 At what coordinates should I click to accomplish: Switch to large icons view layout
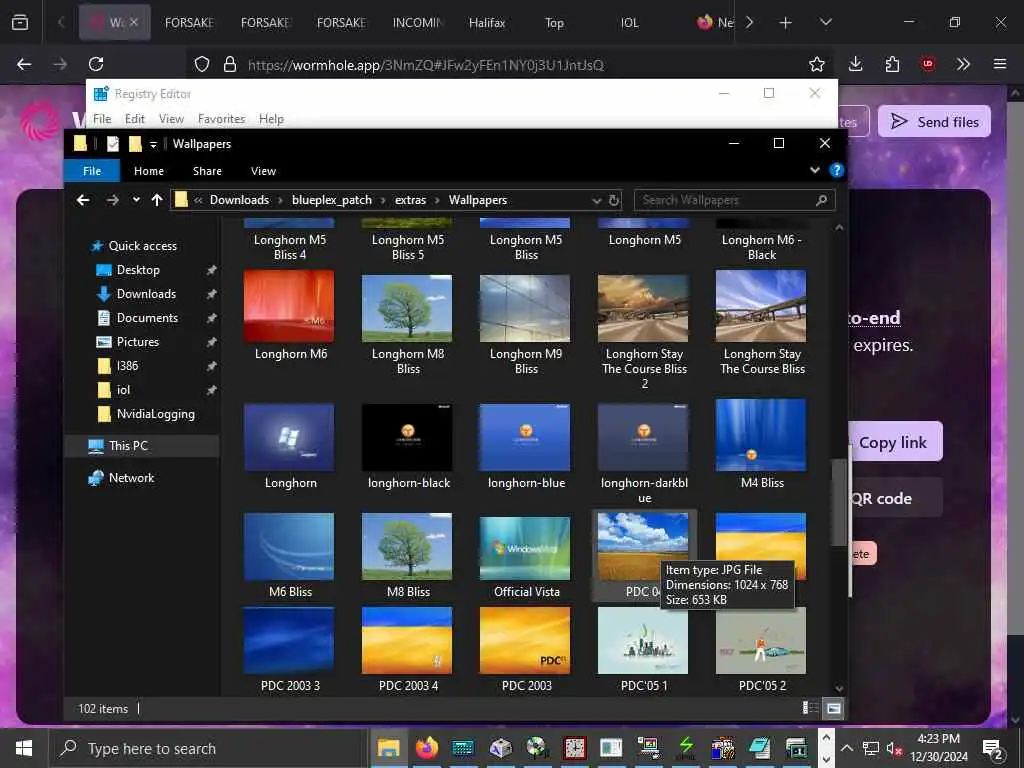pyautogui.click(x=833, y=708)
